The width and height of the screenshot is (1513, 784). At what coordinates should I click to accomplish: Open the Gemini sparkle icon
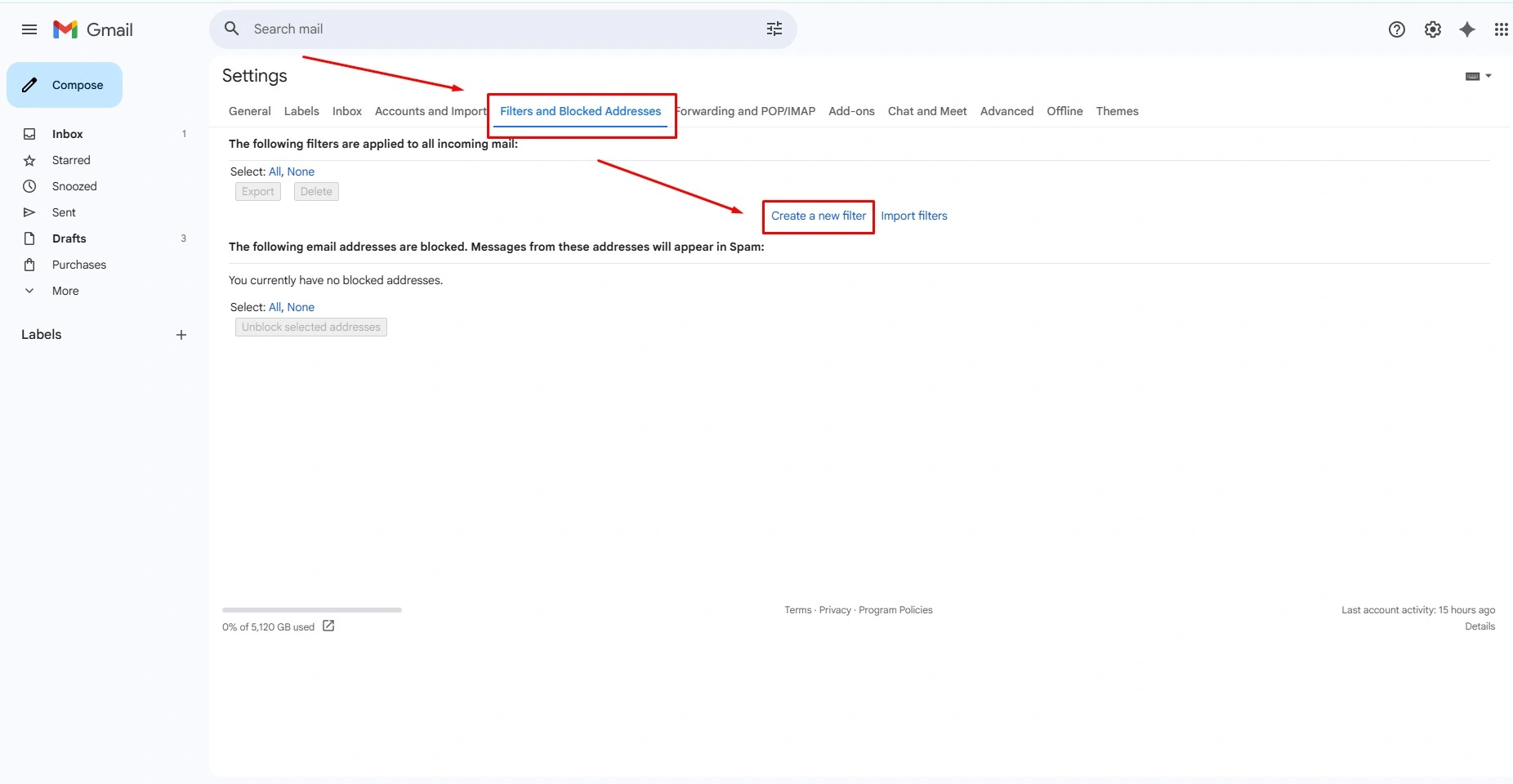point(1467,29)
